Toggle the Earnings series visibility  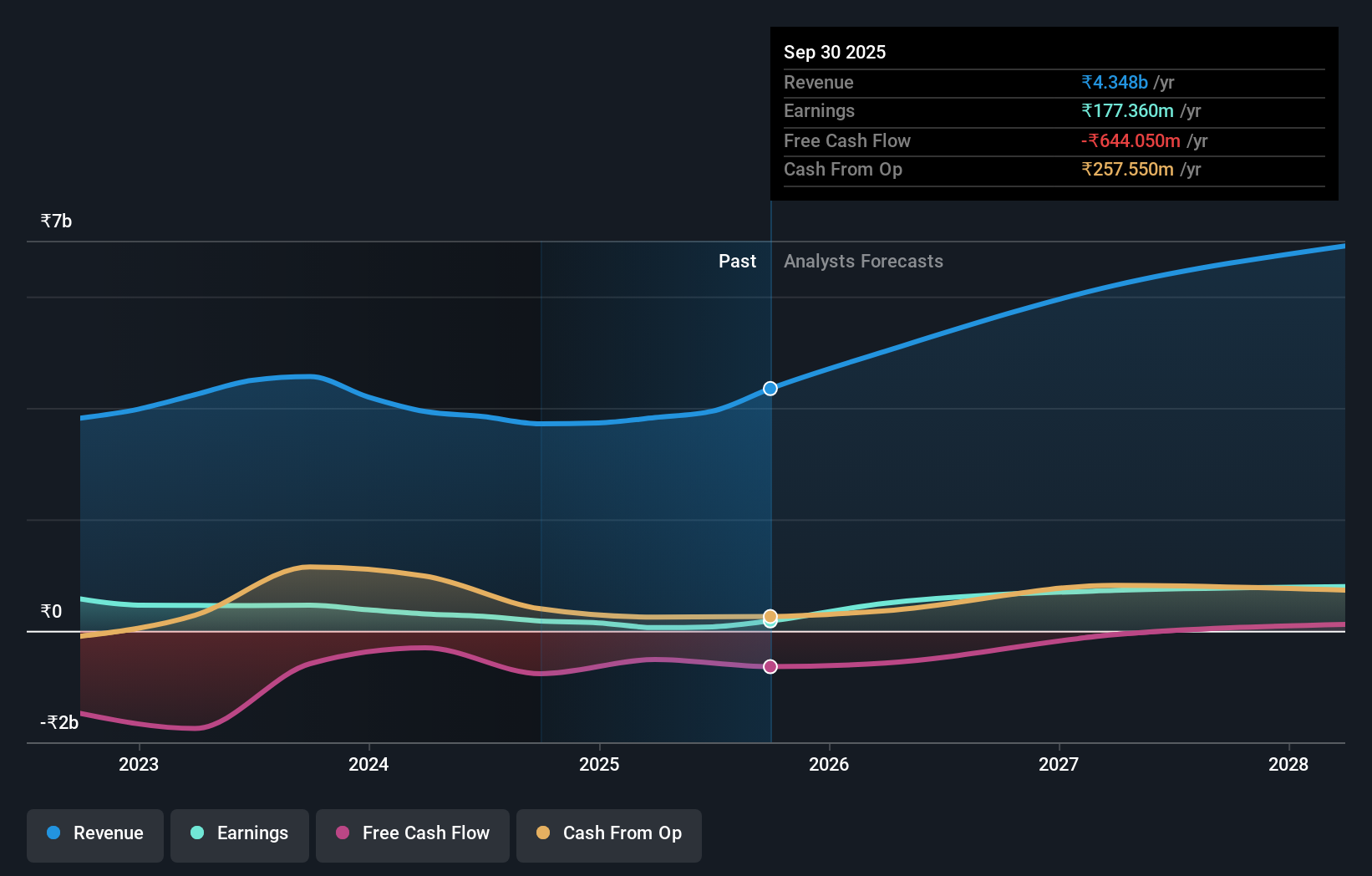tap(240, 833)
